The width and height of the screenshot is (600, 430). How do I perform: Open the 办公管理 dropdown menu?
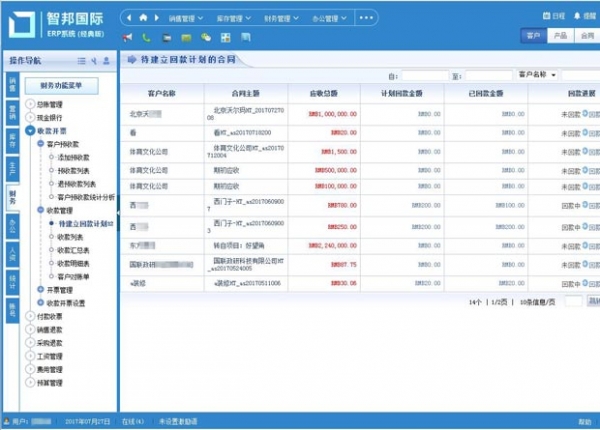(x=329, y=18)
